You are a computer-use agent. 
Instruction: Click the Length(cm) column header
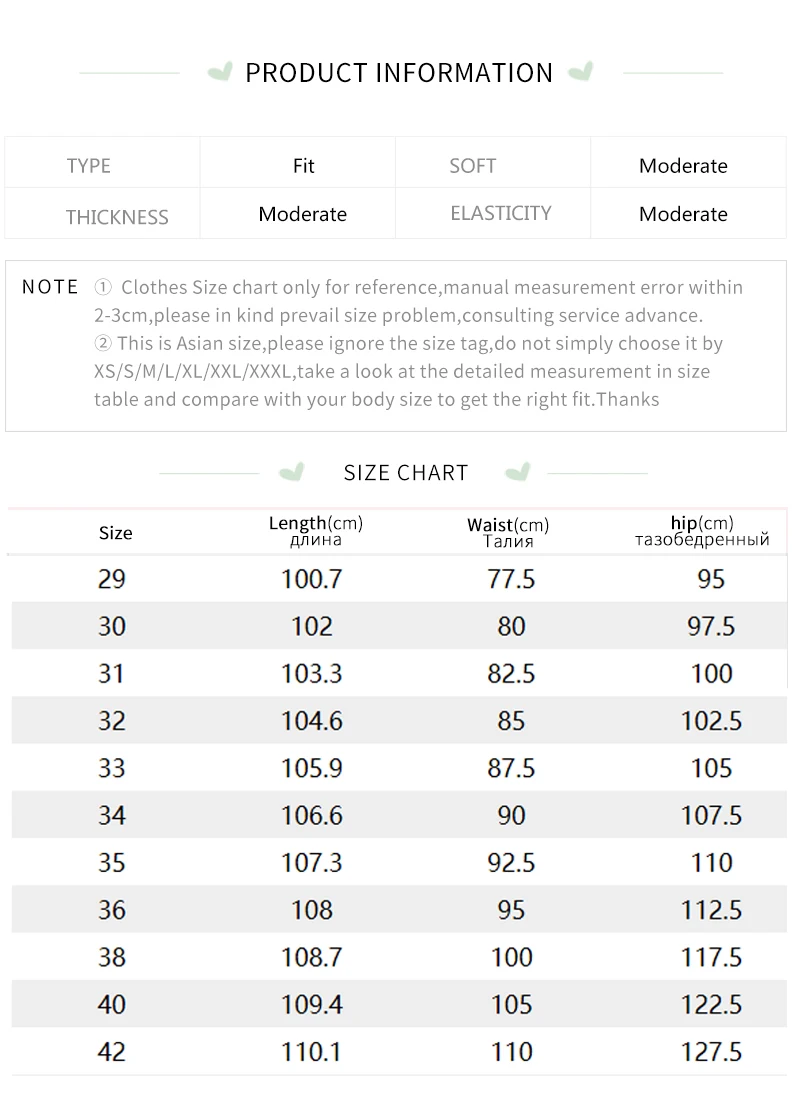(315, 531)
